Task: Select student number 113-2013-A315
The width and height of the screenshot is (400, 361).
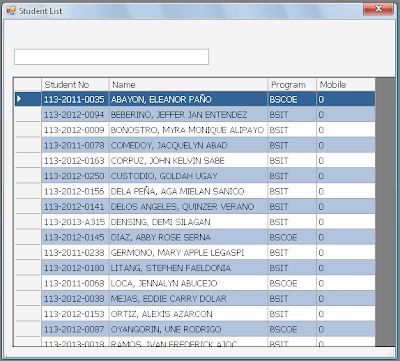Action: [x=75, y=222]
